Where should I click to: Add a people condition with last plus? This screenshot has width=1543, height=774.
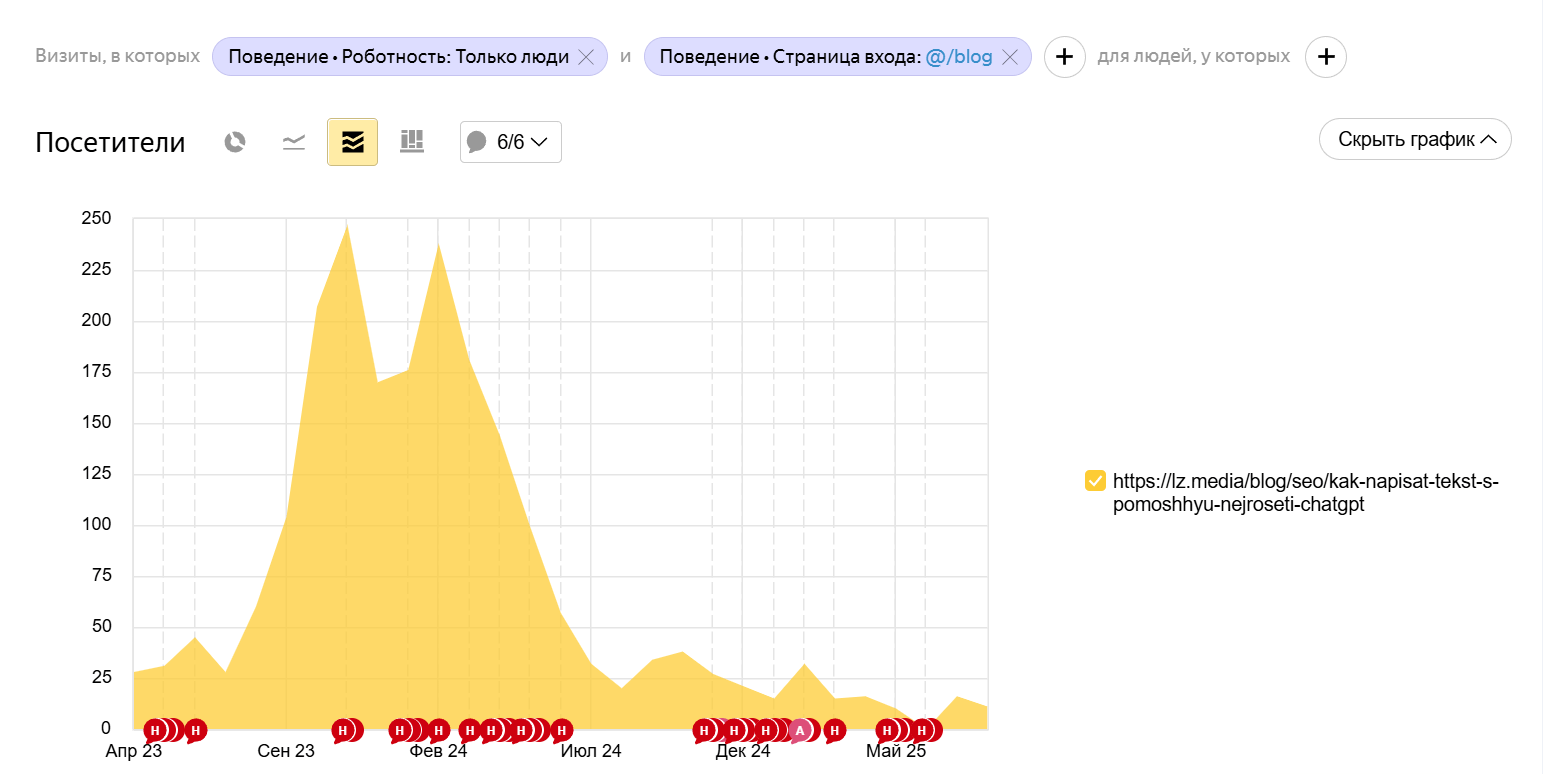1326,57
